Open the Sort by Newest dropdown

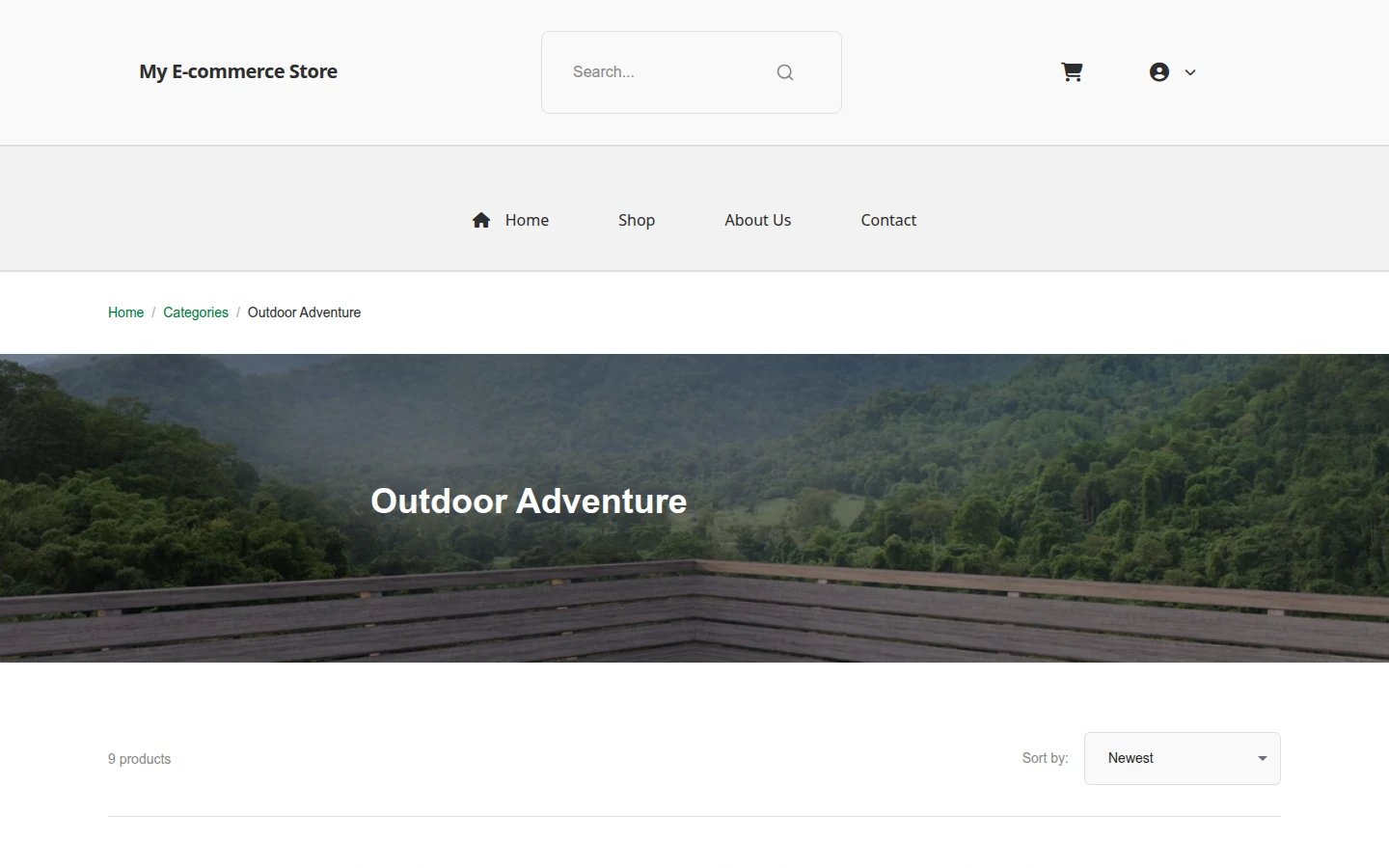[x=1183, y=758]
